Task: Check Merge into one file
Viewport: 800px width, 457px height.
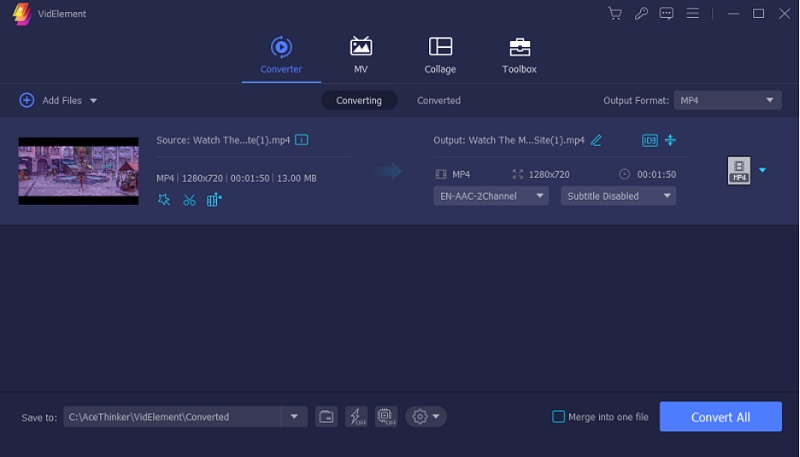Action: pos(559,417)
